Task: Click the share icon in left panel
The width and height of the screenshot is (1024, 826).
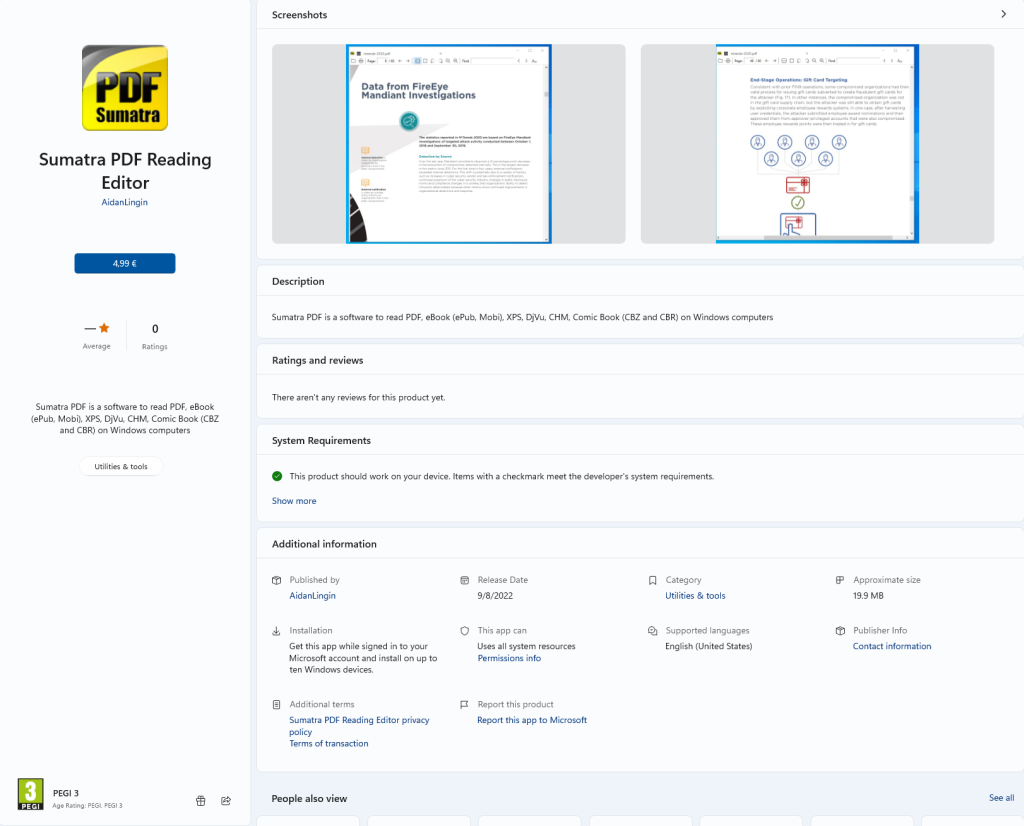Action: pyautogui.click(x=226, y=801)
